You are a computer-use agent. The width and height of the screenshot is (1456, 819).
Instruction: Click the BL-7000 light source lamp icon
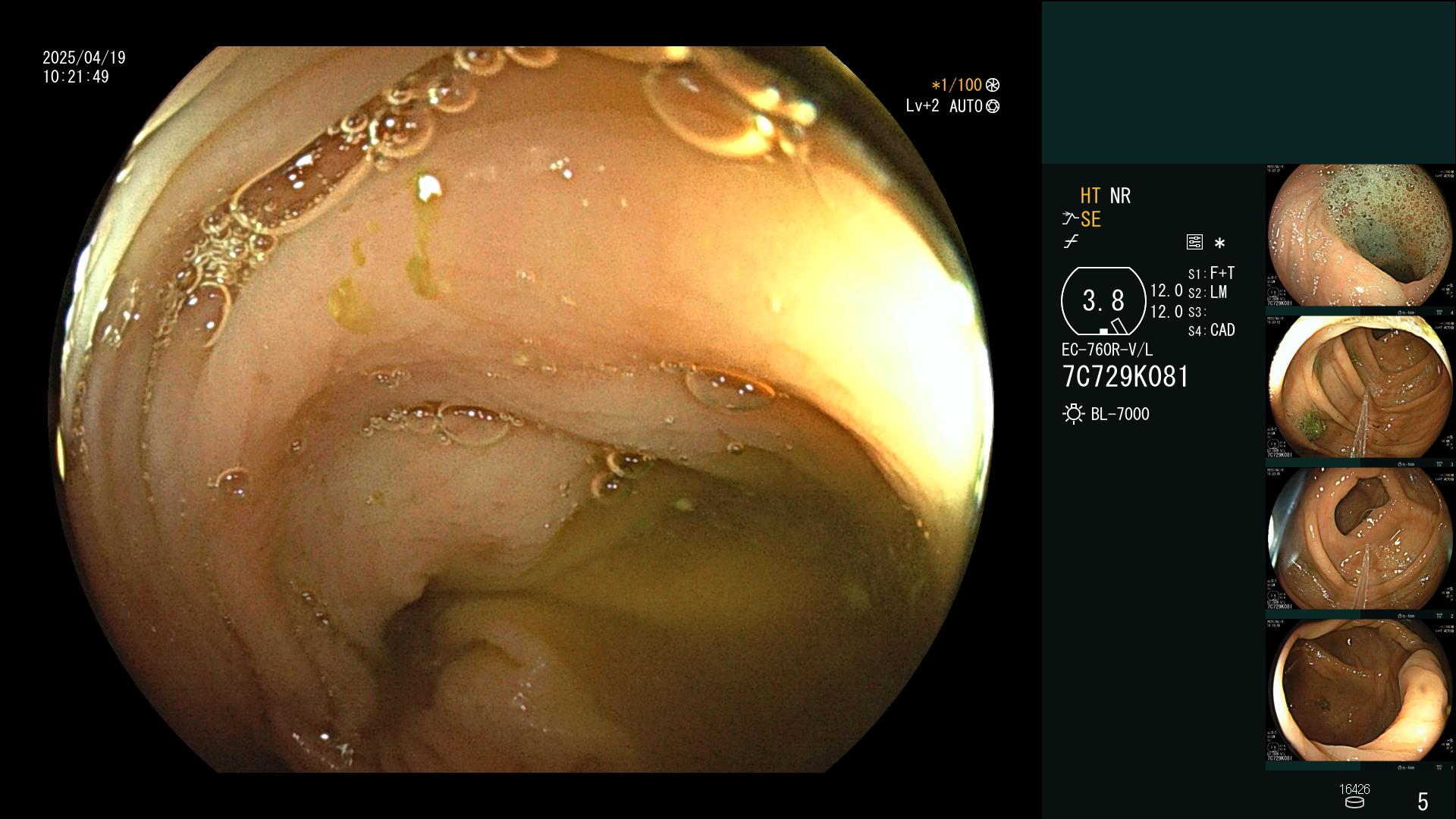[1073, 414]
